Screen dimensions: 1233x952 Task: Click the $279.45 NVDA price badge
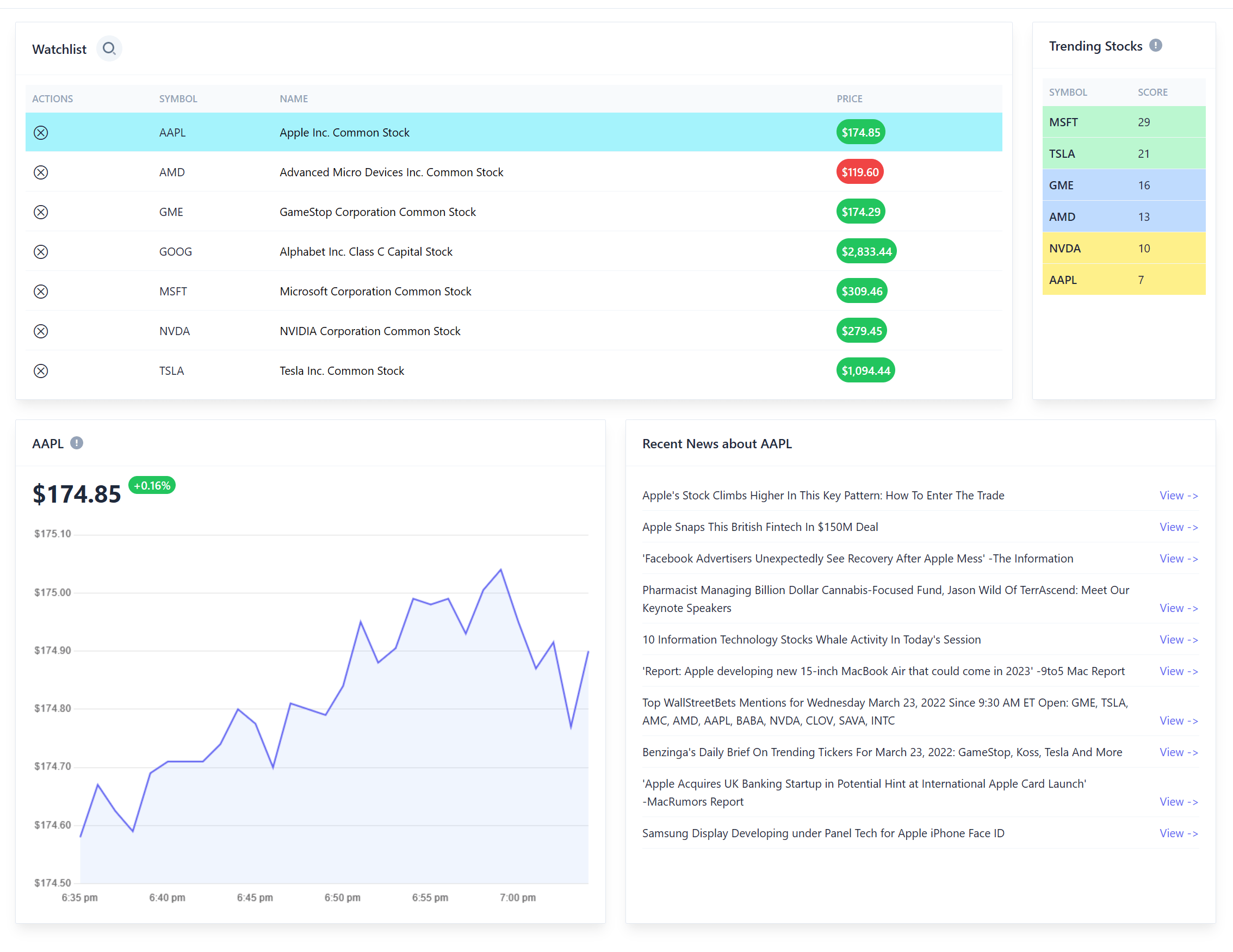862,331
